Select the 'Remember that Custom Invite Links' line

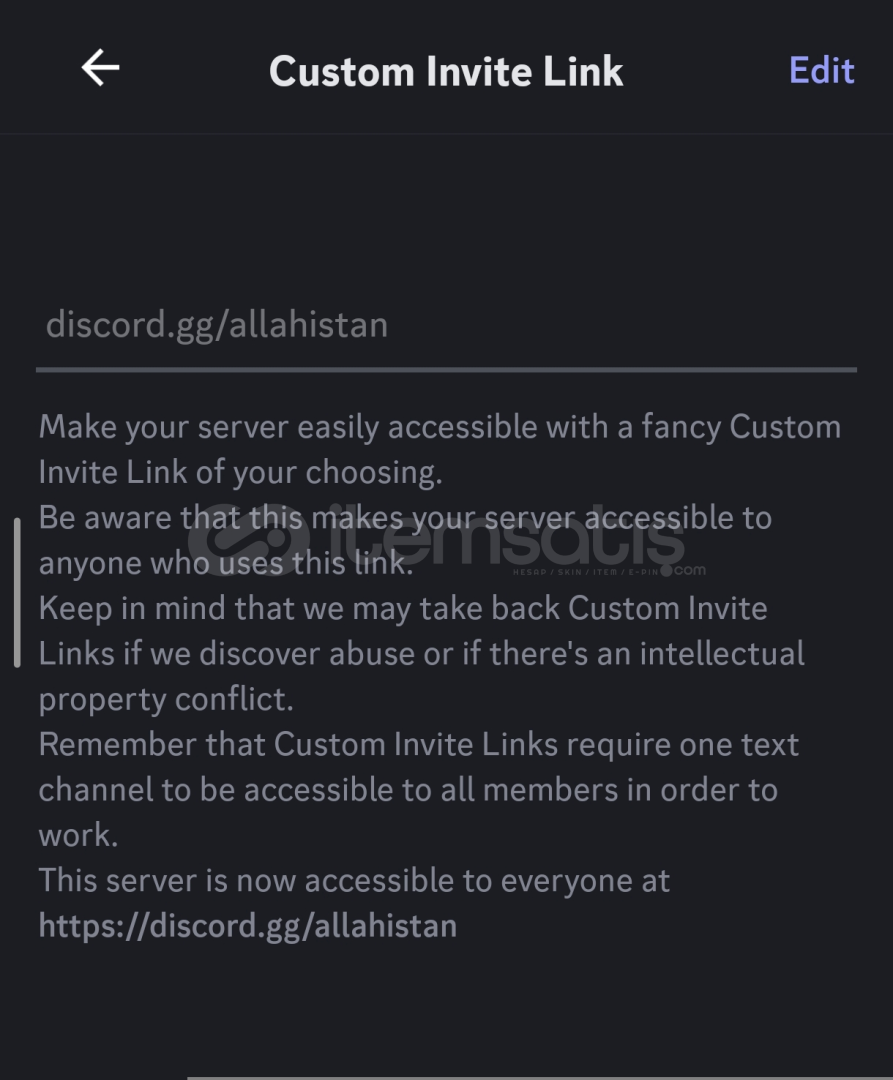tap(419, 745)
